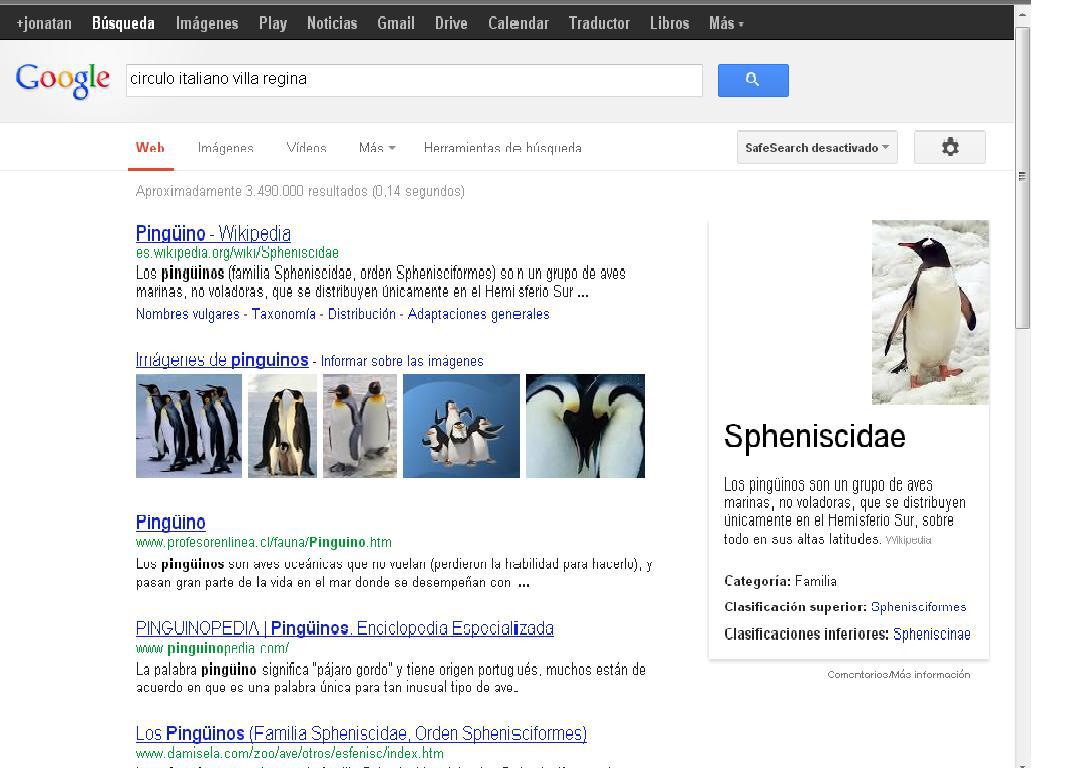This screenshot has height=768, width=1085.
Task: Open two king penguins thumbnail
Action: pos(360,426)
